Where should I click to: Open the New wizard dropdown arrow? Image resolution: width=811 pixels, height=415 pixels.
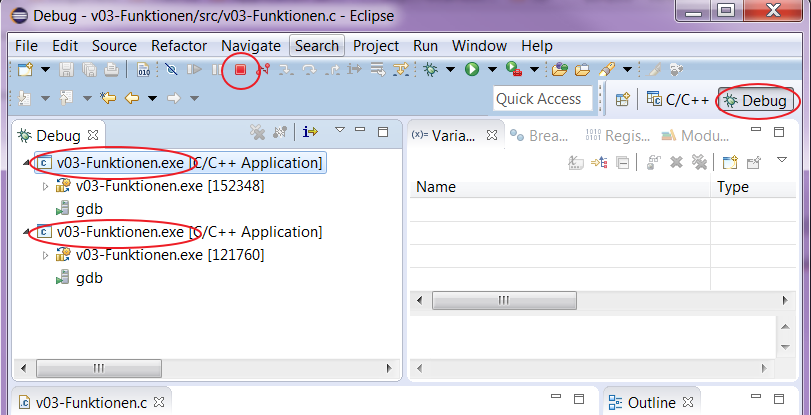click(x=46, y=69)
